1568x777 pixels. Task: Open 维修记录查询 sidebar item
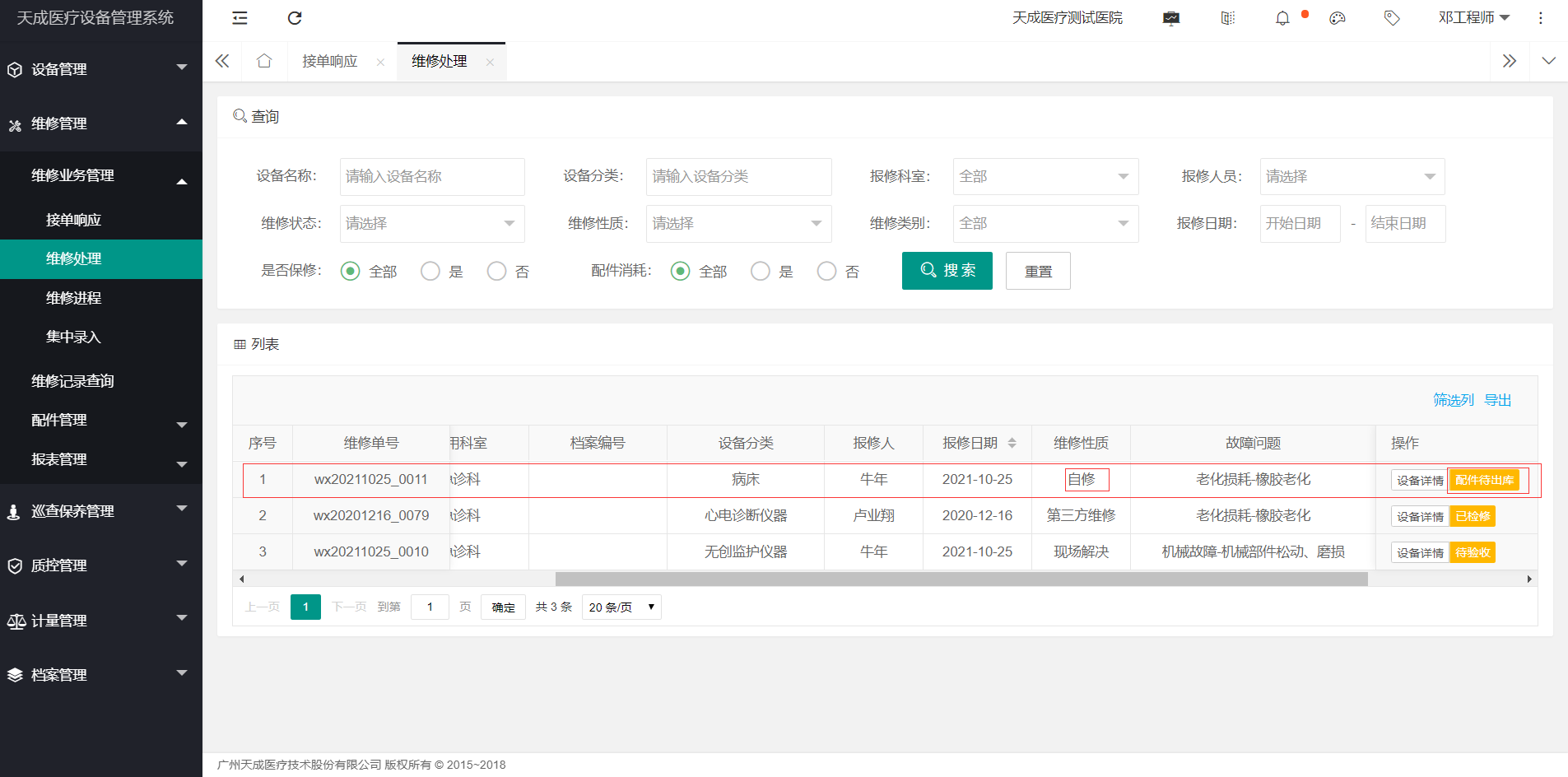pyautogui.click(x=101, y=381)
